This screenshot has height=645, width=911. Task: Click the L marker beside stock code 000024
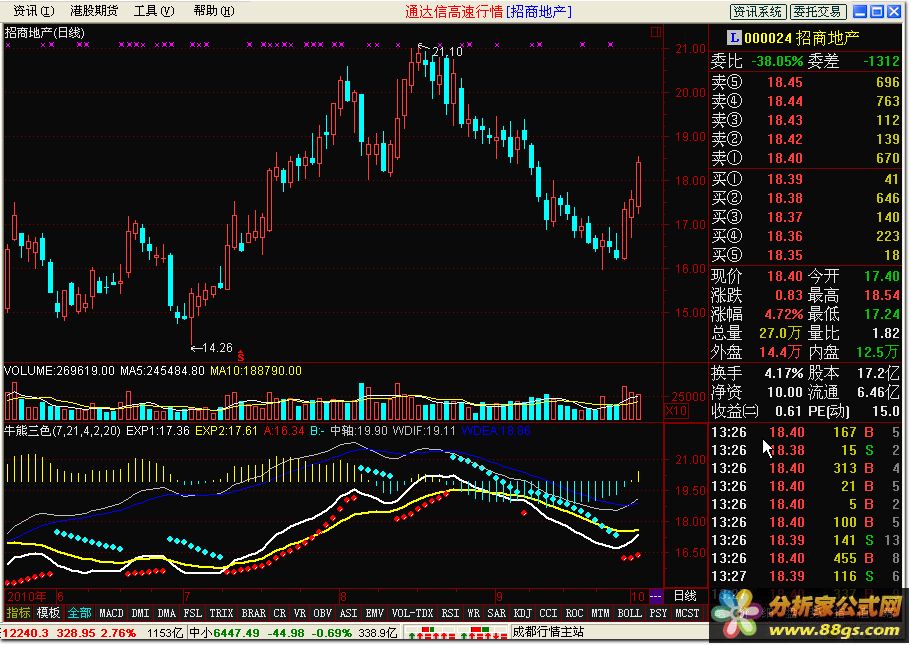734,38
